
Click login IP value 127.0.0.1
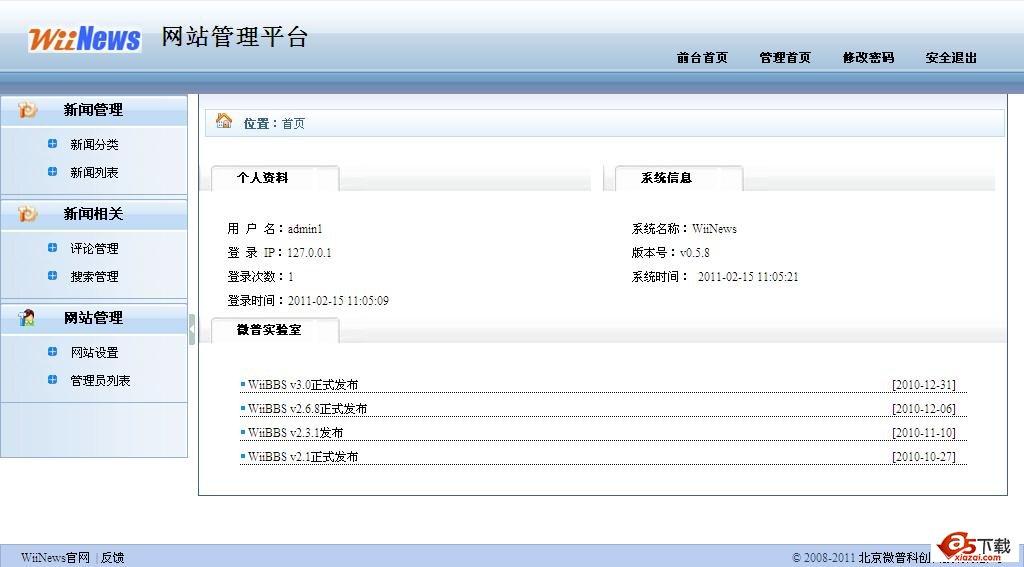(310, 253)
